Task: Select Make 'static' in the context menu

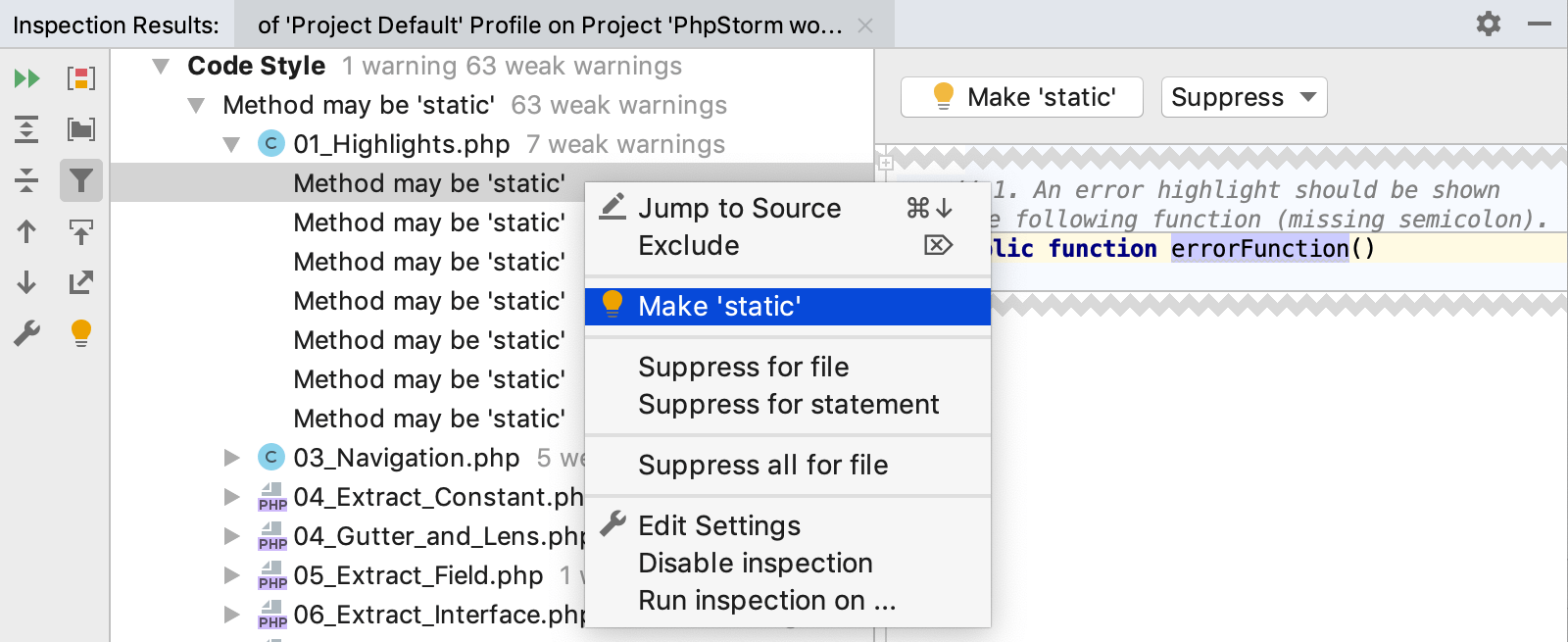Action: point(788,306)
